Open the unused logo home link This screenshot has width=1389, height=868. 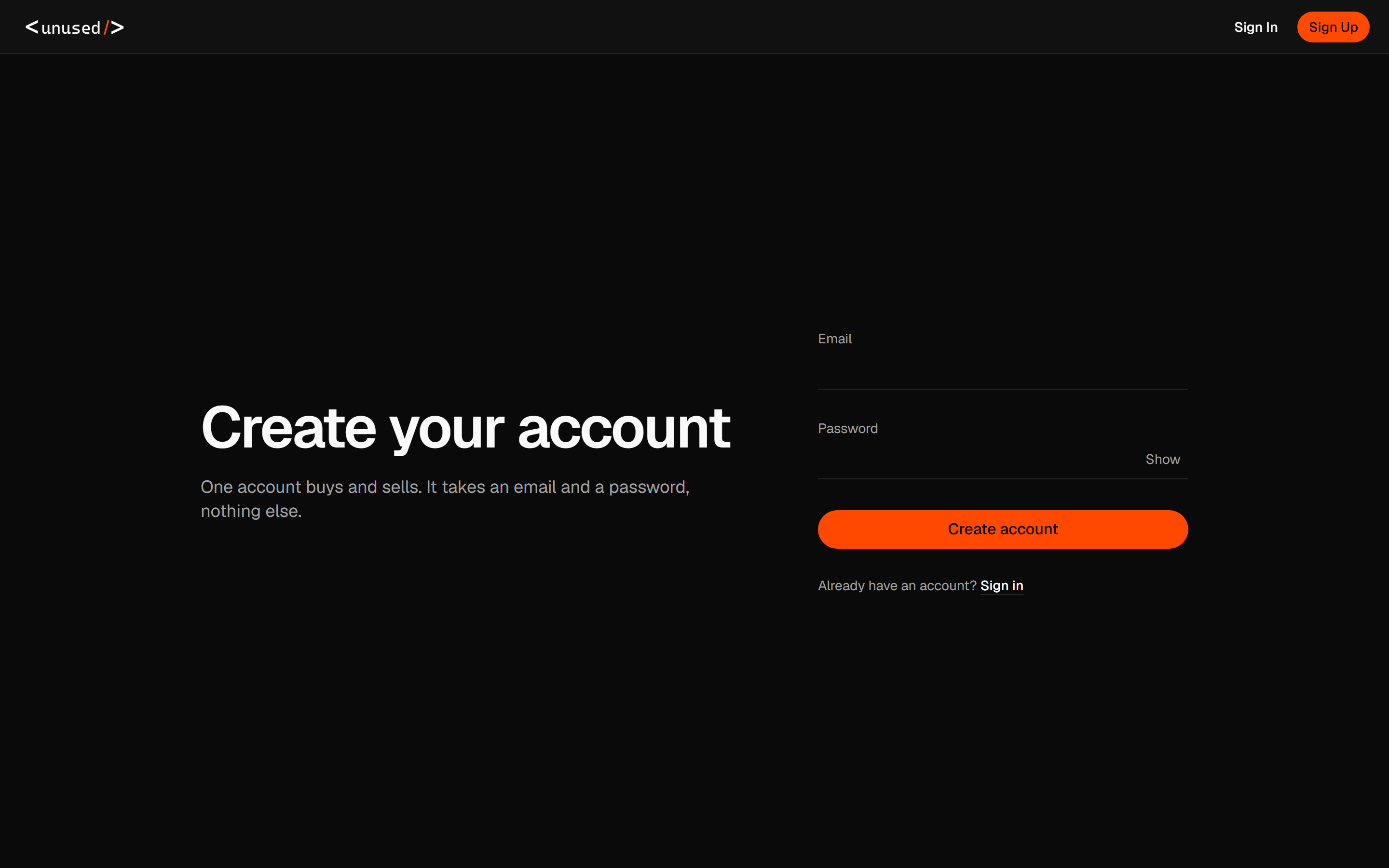(75, 27)
